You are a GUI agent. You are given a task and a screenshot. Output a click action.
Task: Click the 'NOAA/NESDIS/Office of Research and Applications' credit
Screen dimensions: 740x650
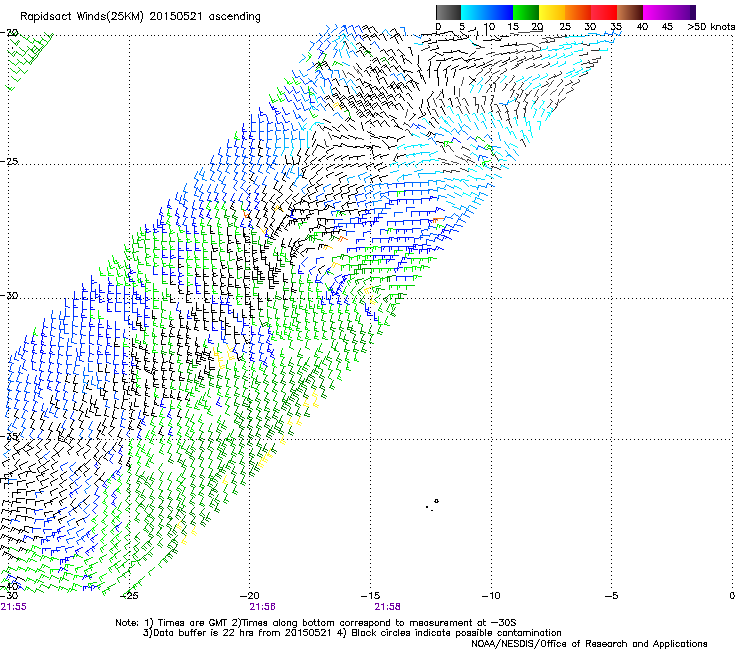pyautogui.click(x=589, y=644)
